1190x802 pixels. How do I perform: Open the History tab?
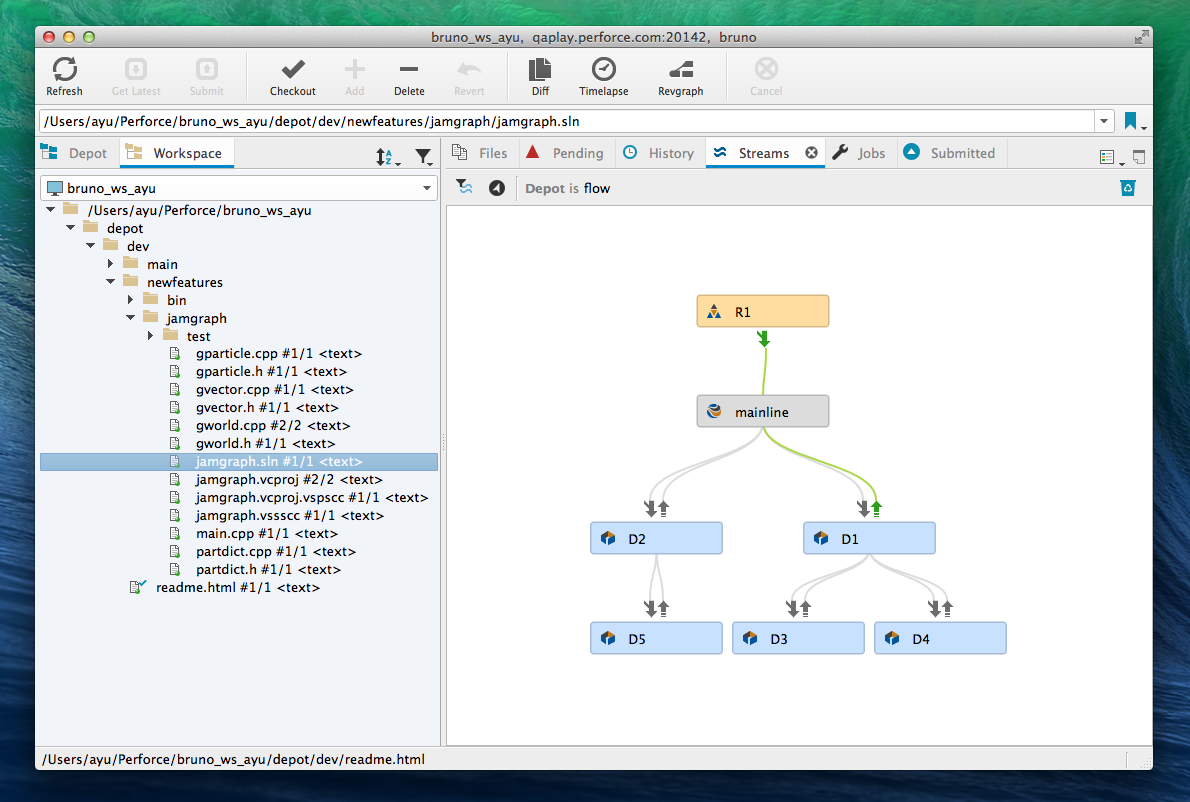[659, 153]
